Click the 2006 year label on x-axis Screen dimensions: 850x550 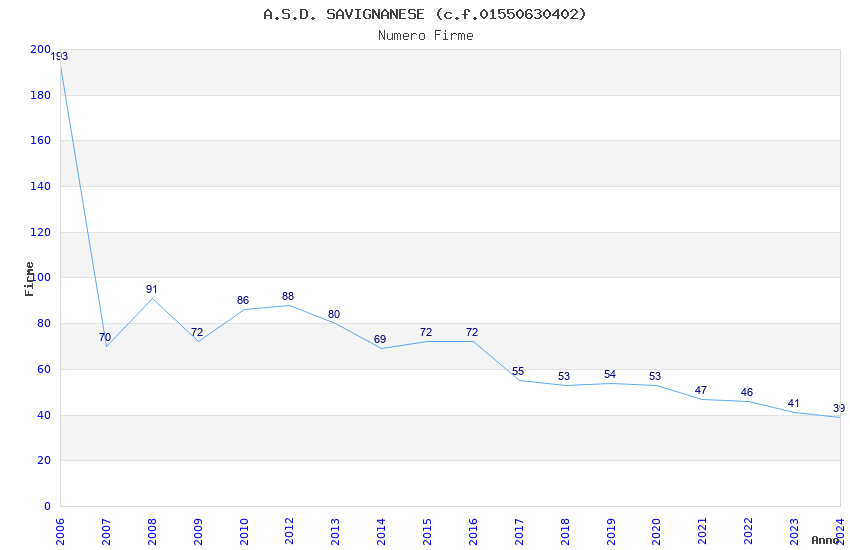click(x=60, y=532)
